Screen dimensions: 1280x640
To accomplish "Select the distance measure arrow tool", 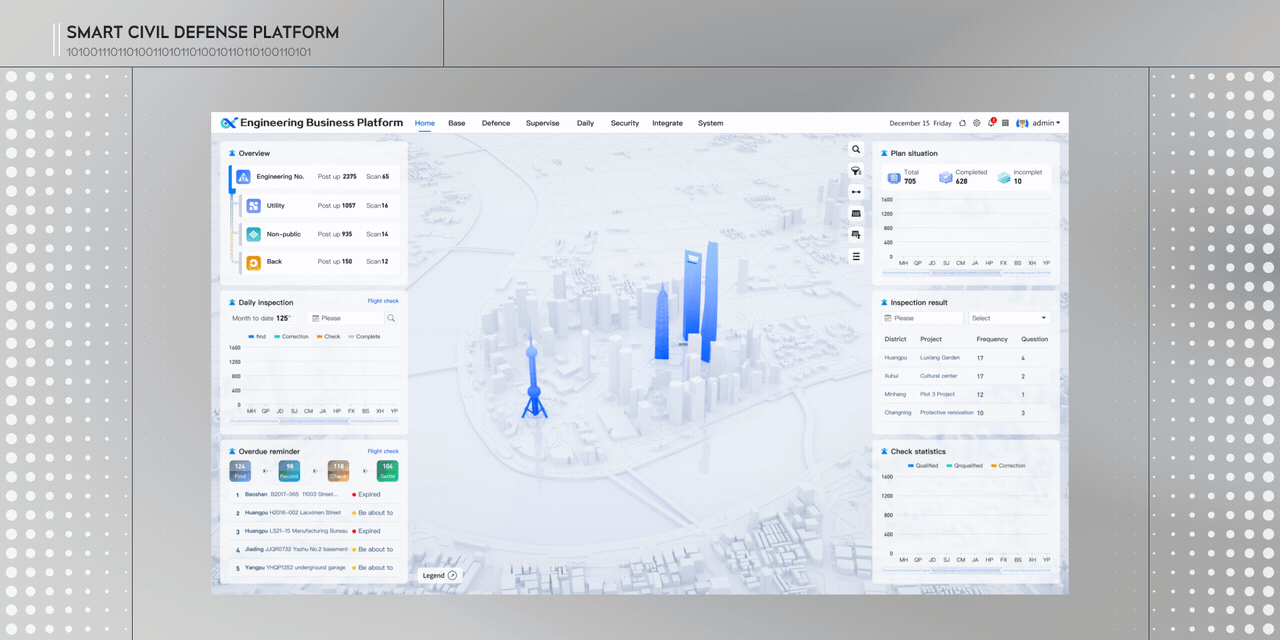I will point(856,192).
